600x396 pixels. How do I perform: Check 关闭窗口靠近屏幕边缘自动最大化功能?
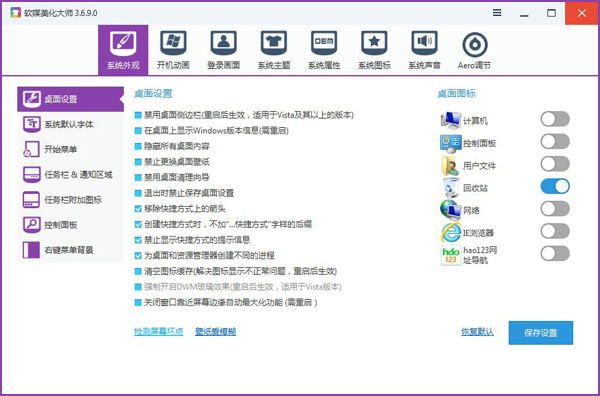[138, 303]
